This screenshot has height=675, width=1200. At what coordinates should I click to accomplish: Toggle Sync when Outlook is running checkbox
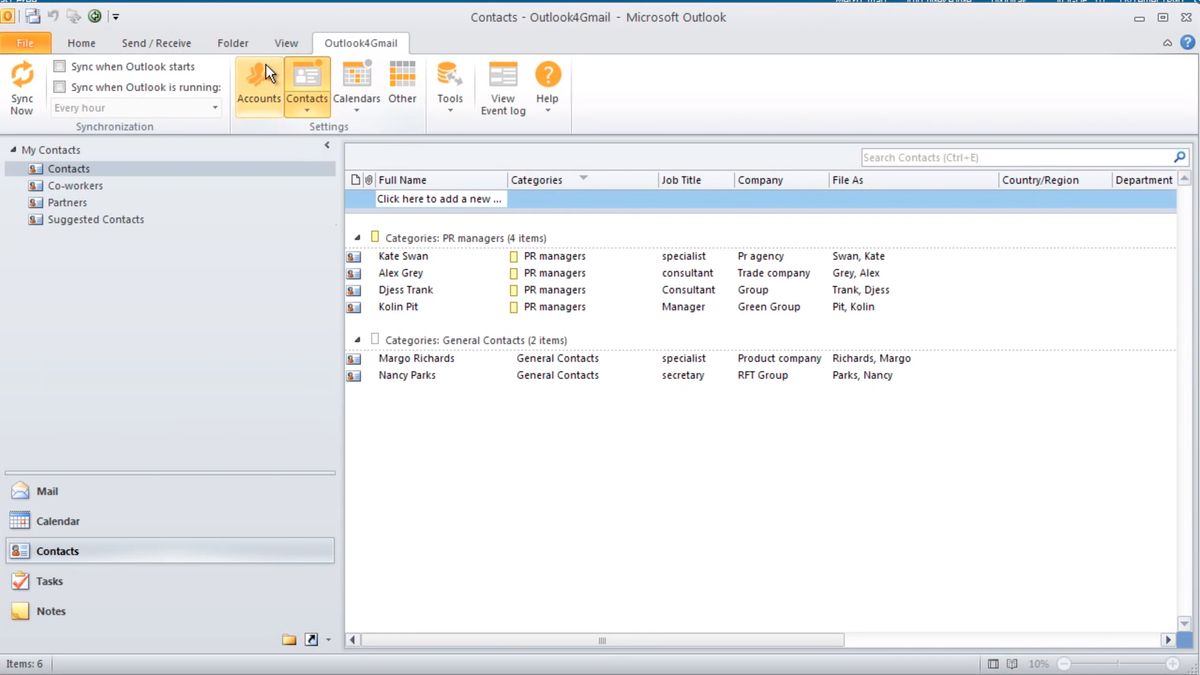(x=59, y=87)
